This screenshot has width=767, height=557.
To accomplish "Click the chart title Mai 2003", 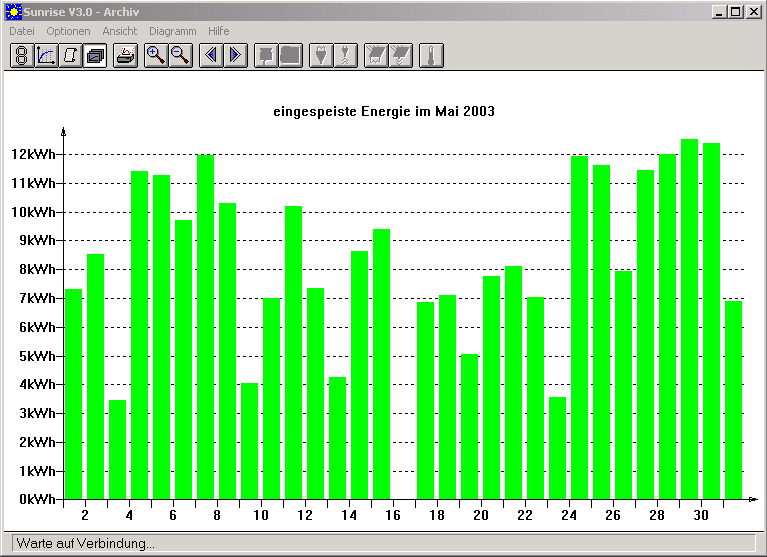I will coord(465,111).
